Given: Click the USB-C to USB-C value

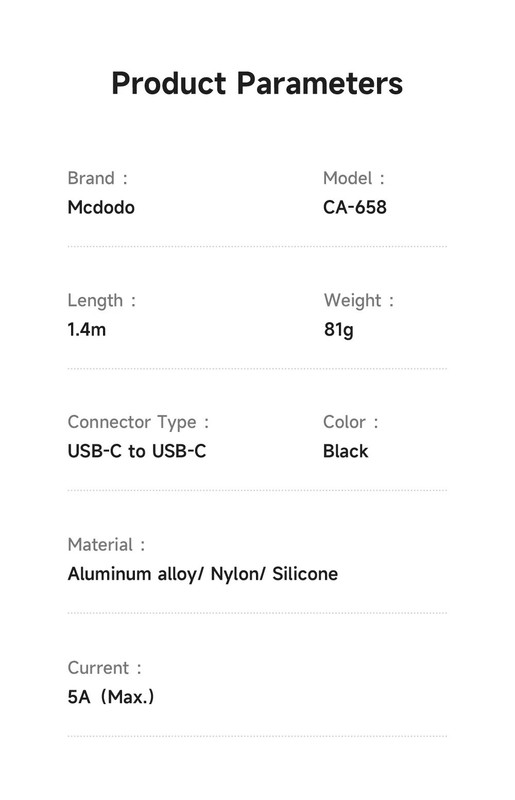Looking at the screenshot, I should pyautogui.click(x=137, y=452).
